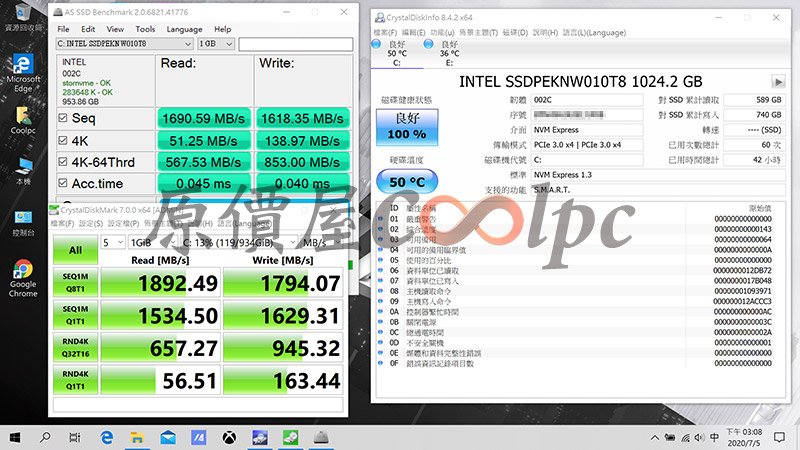Click the firmware field 002C

pos(587,100)
